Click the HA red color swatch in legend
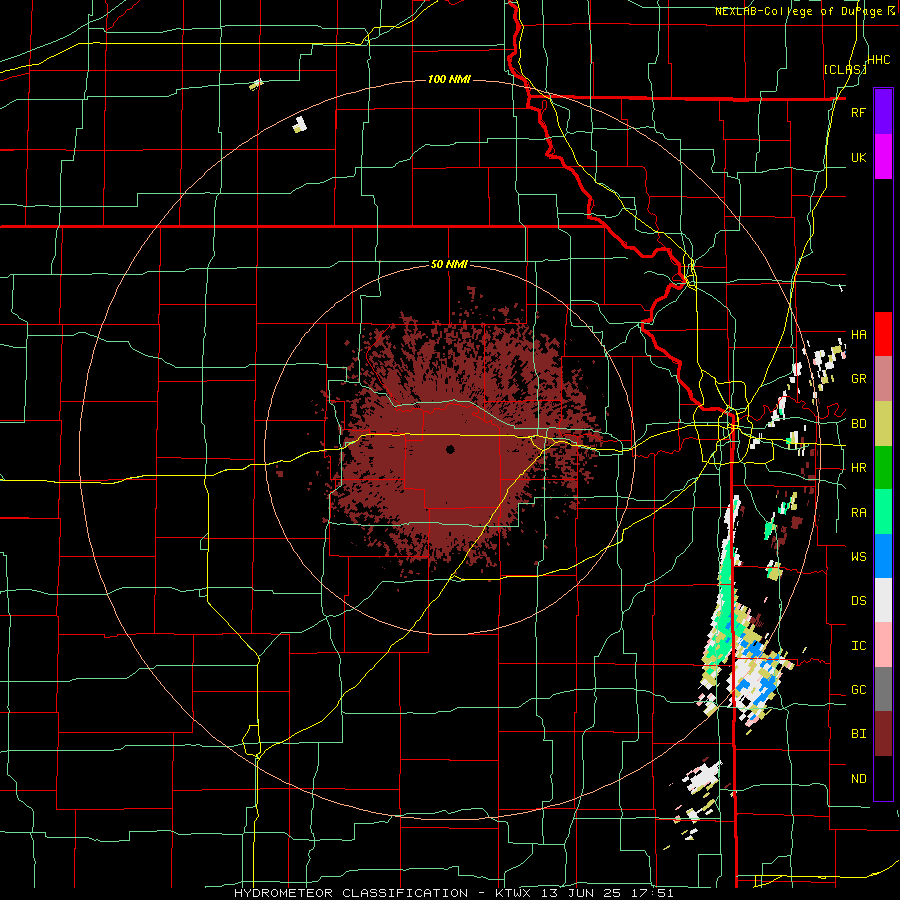Image resolution: width=900 pixels, height=900 pixels. point(883,334)
